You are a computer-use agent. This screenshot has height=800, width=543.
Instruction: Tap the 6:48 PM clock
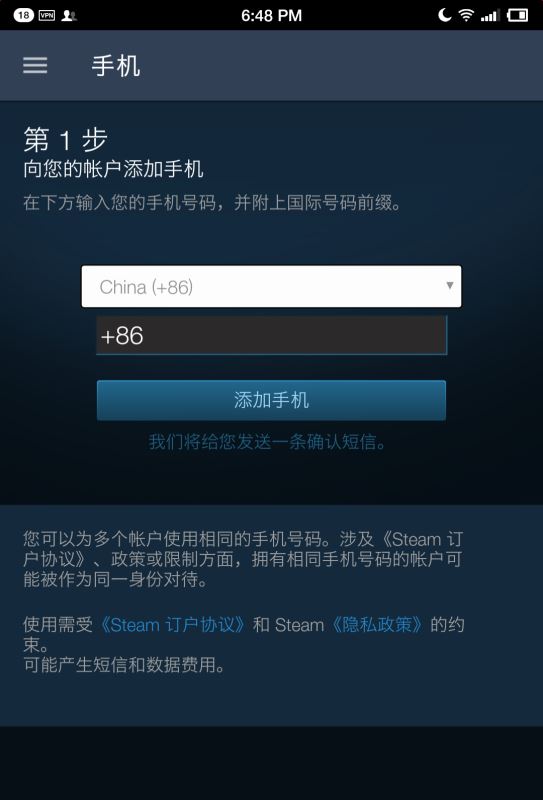[x=272, y=15]
